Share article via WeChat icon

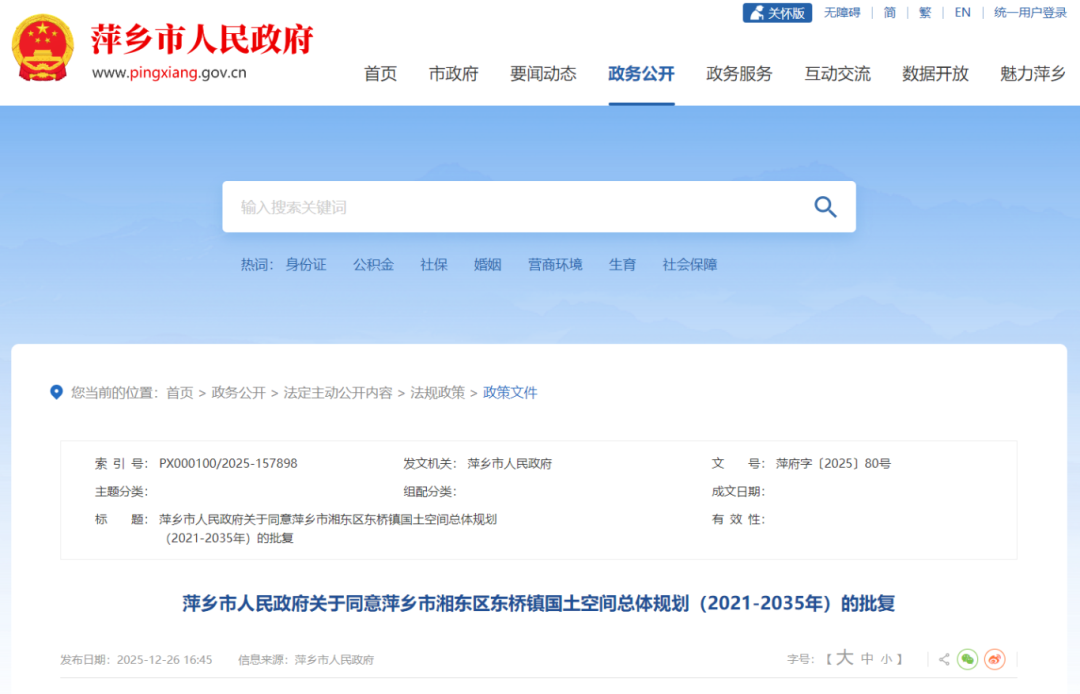click(x=968, y=660)
